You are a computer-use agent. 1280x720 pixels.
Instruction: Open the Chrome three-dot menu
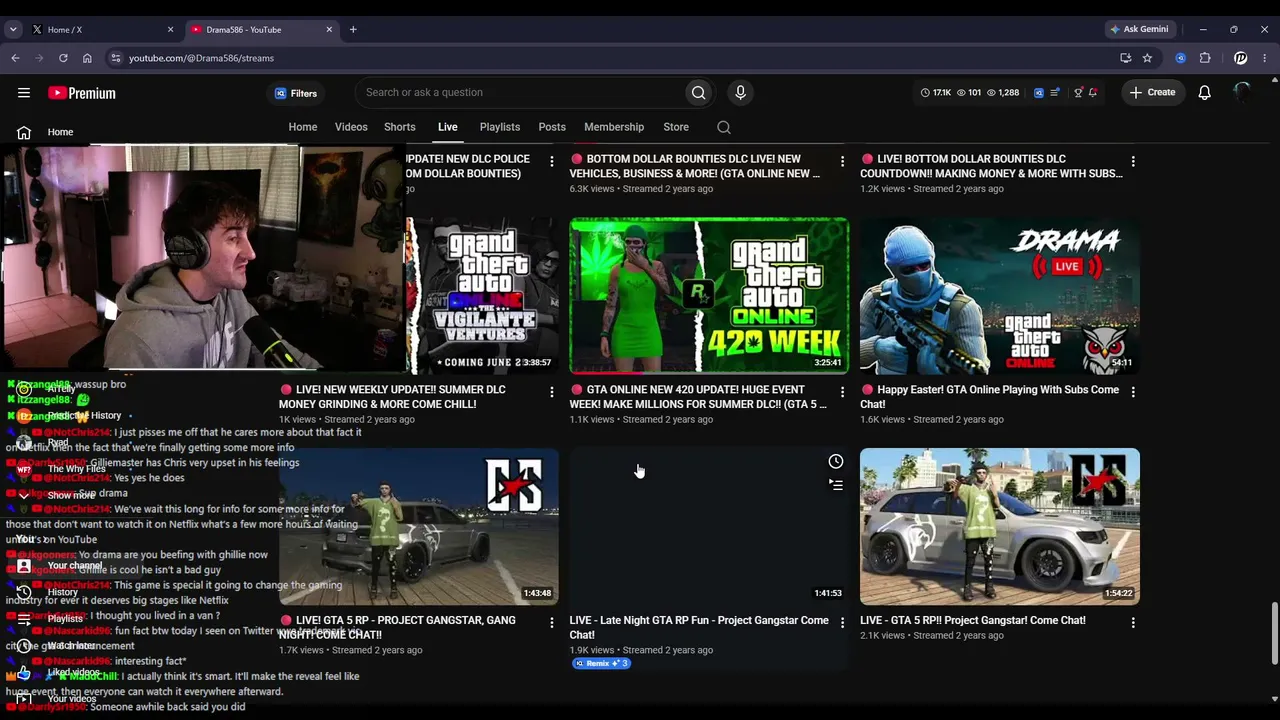(x=1265, y=58)
